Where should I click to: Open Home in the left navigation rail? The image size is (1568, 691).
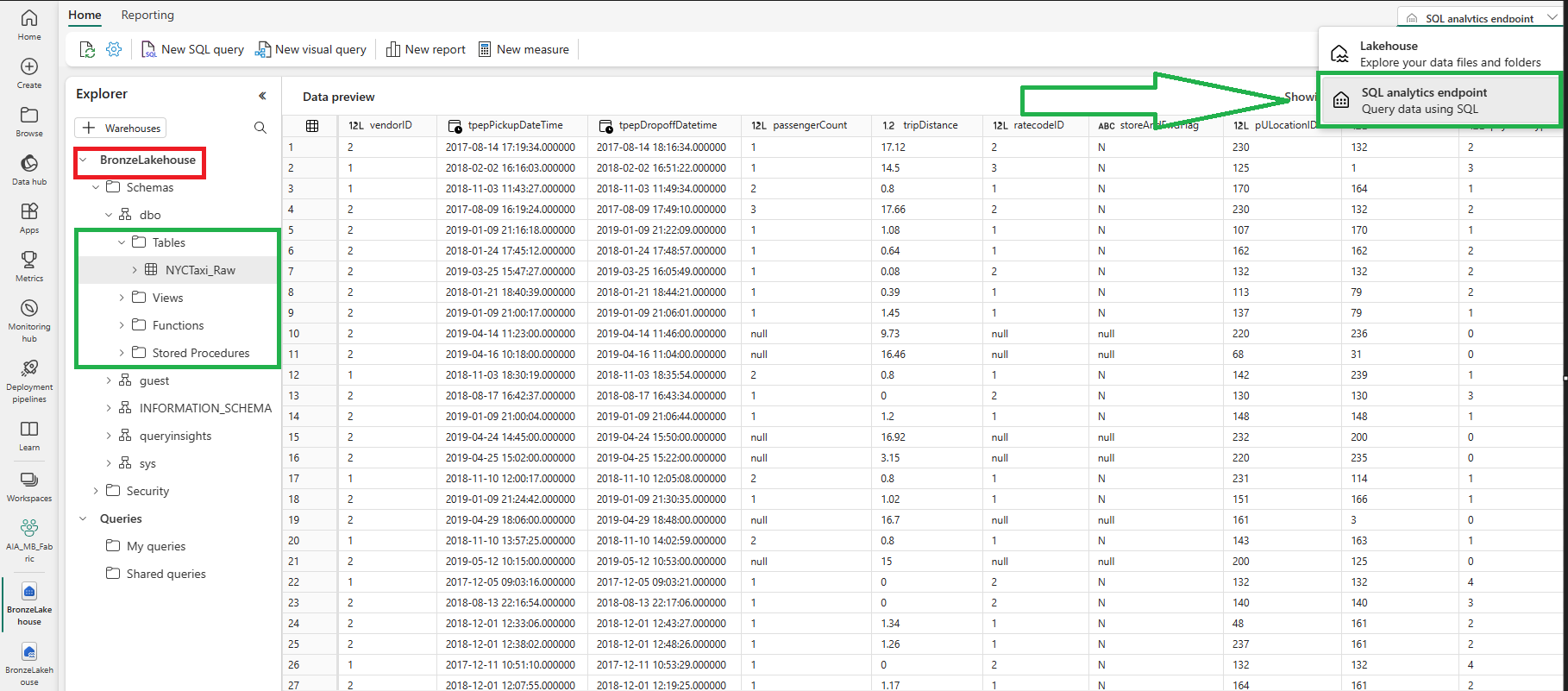28,24
